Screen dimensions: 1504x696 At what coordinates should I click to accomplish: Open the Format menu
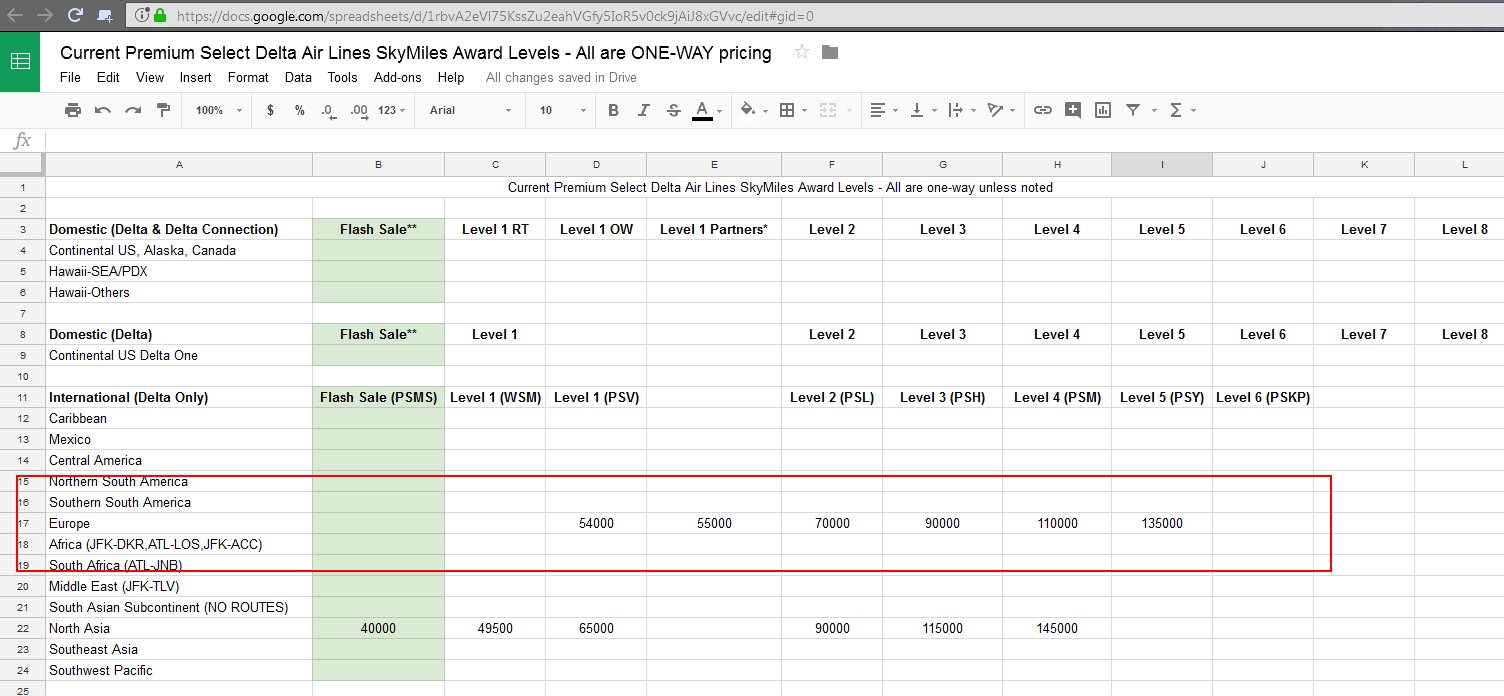248,77
